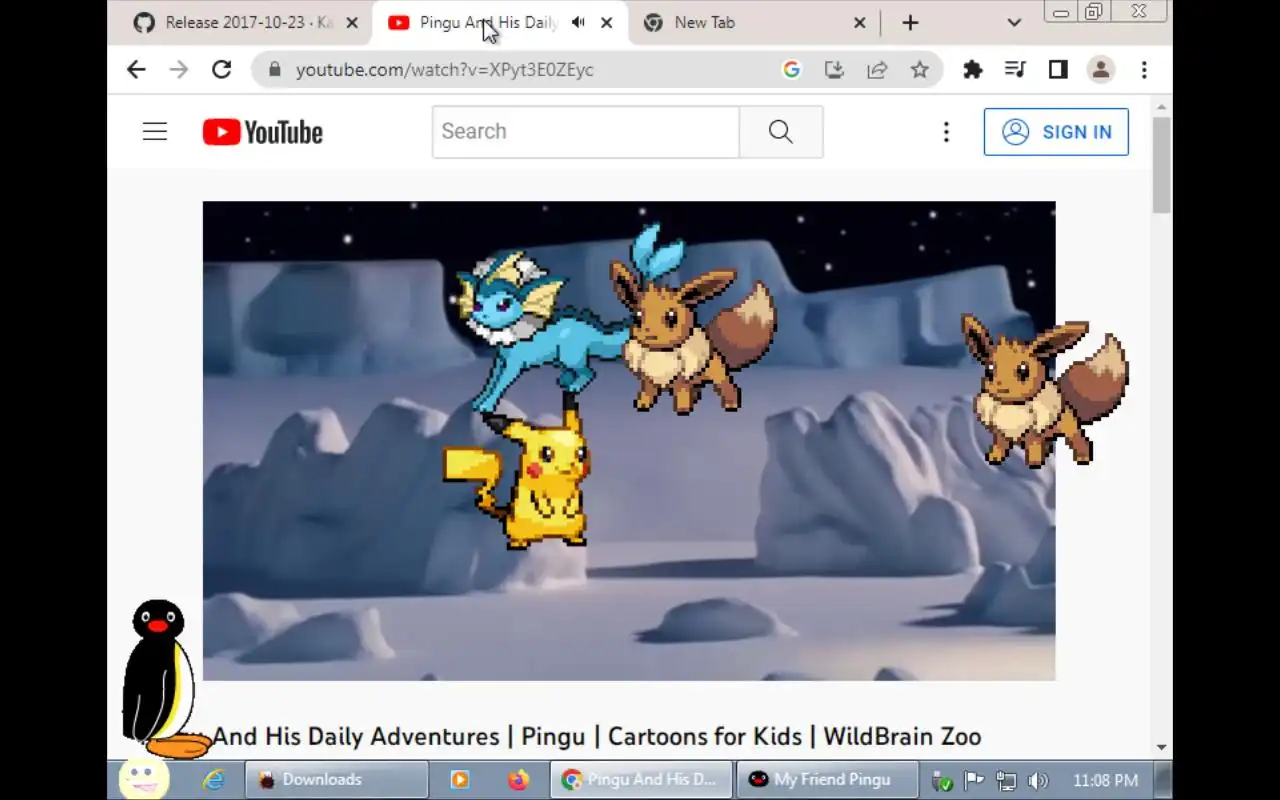Select Chrome Pingu taskbar button

point(641,780)
